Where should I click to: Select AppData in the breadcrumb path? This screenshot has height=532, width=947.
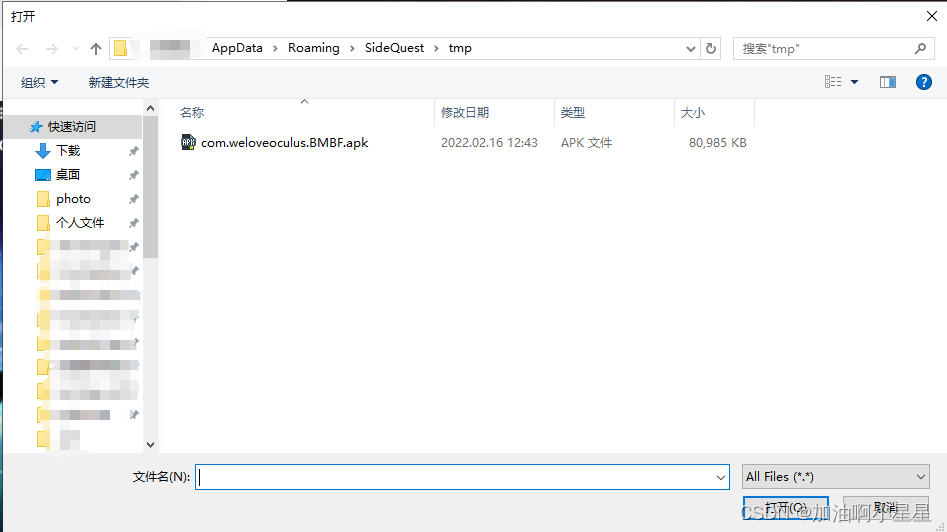click(x=237, y=48)
